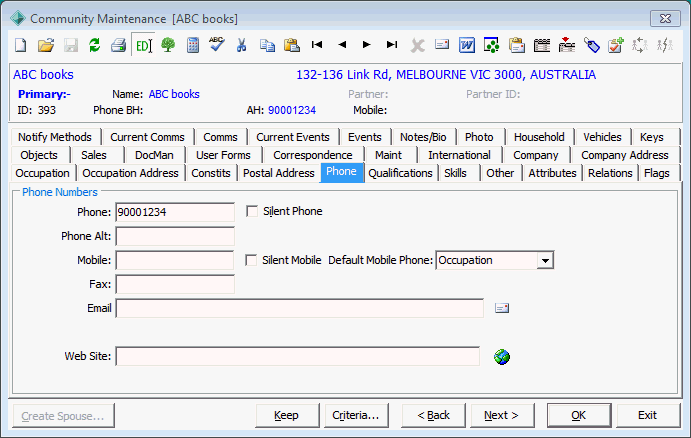Click into the Email field
Viewport: 691px width, 438px height.
300,308
